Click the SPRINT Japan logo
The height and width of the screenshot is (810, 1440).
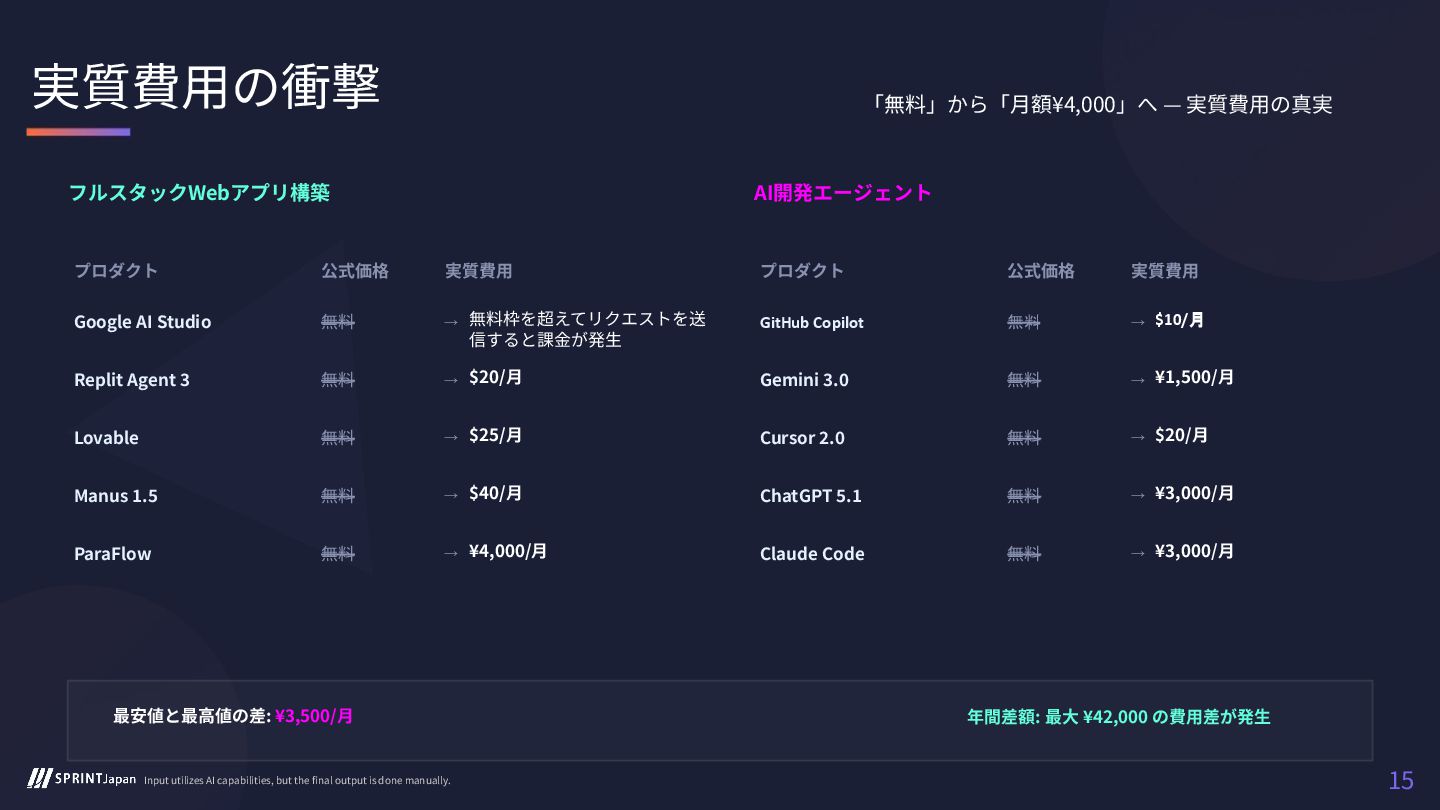(x=82, y=779)
